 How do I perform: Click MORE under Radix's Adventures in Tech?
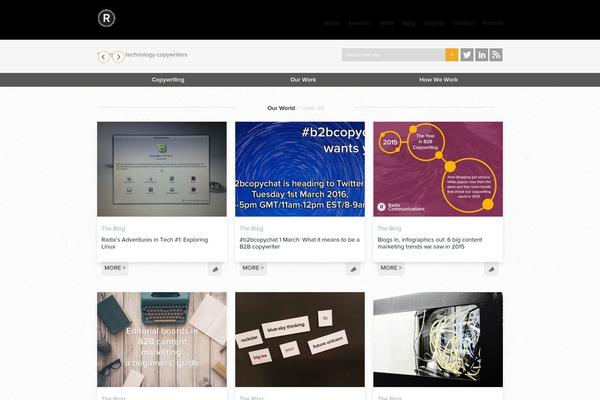[x=115, y=268]
